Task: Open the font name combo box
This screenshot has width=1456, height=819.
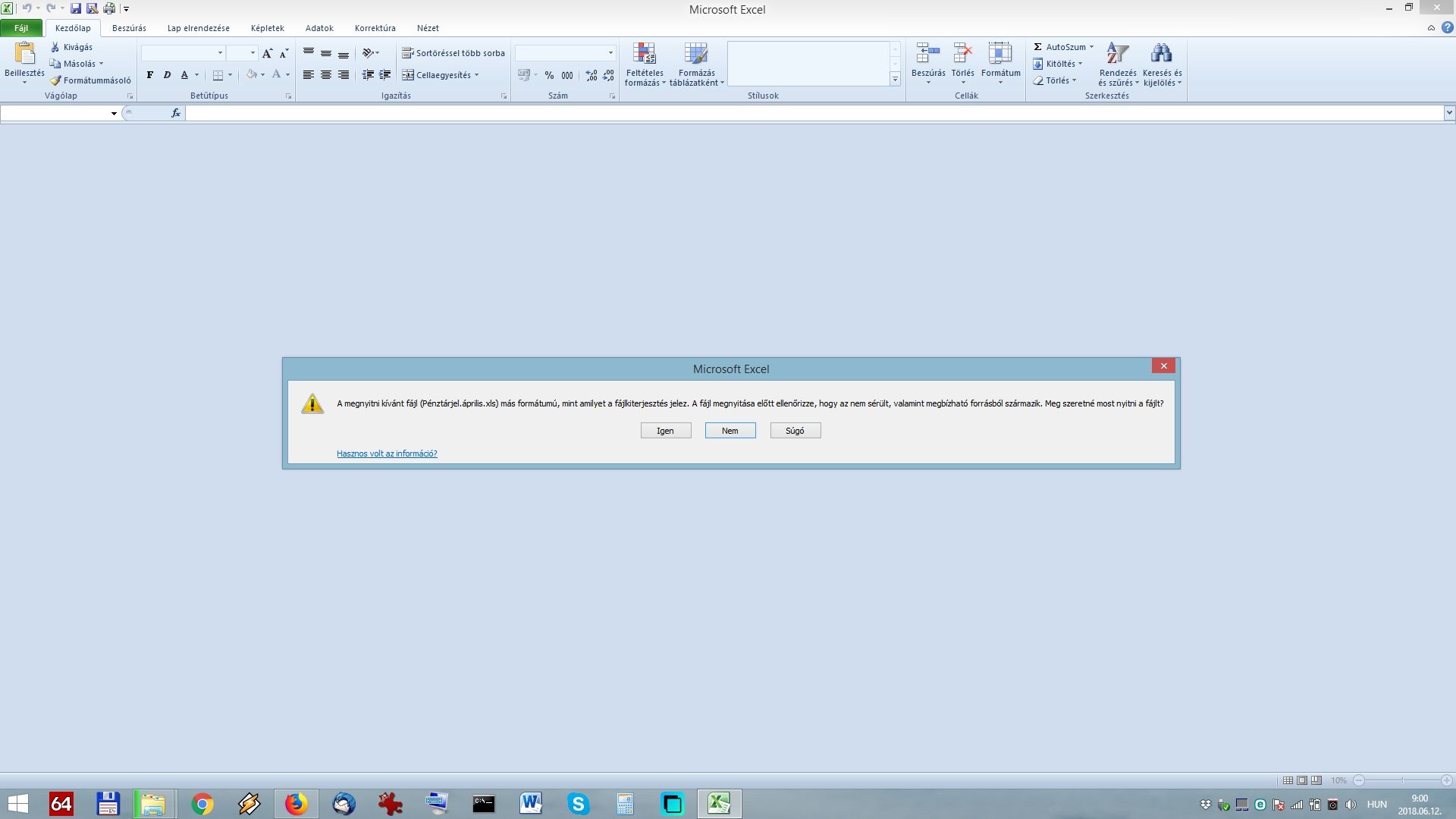Action: (183, 53)
